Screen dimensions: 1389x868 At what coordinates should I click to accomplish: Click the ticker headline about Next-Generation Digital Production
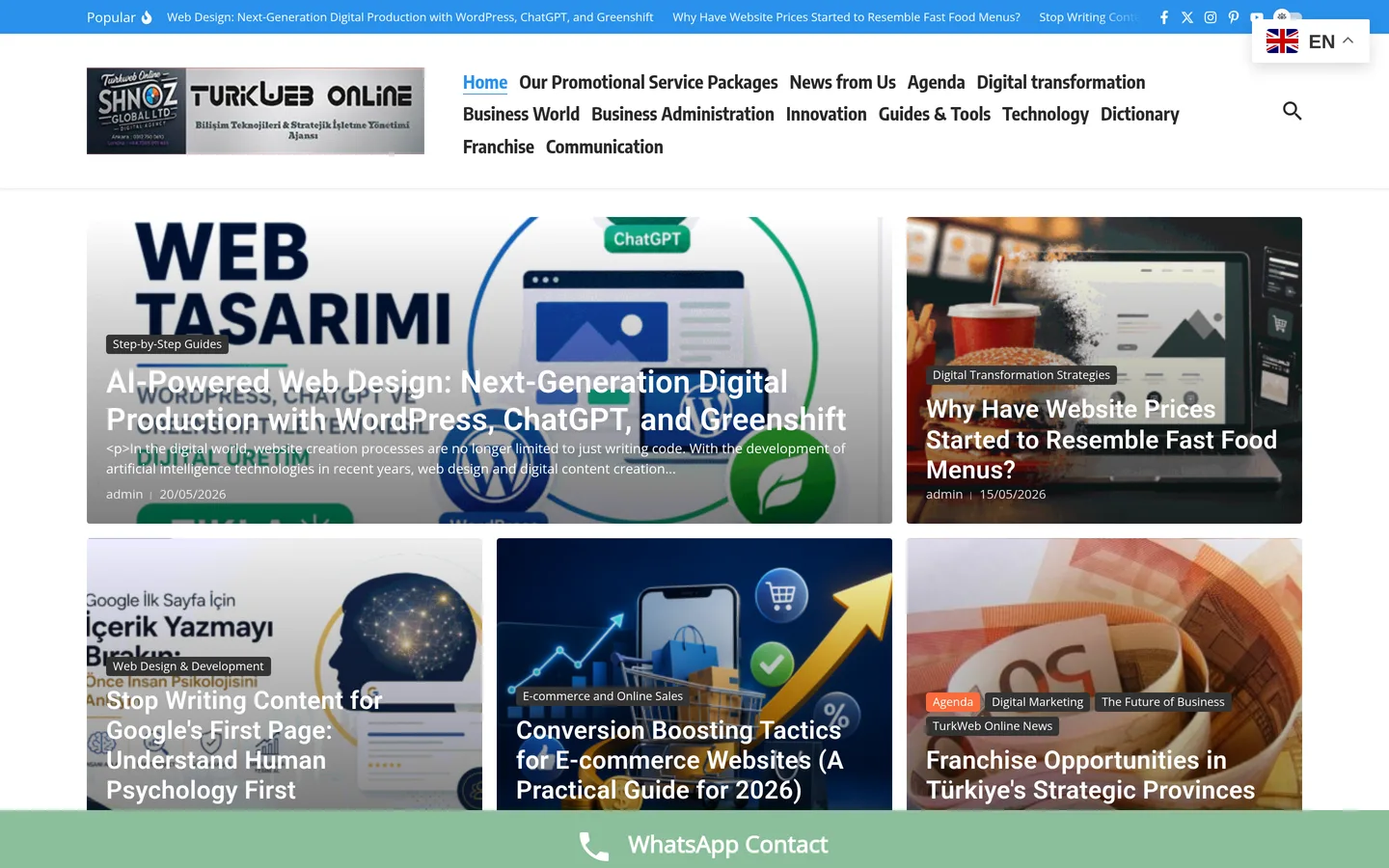[410, 17]
